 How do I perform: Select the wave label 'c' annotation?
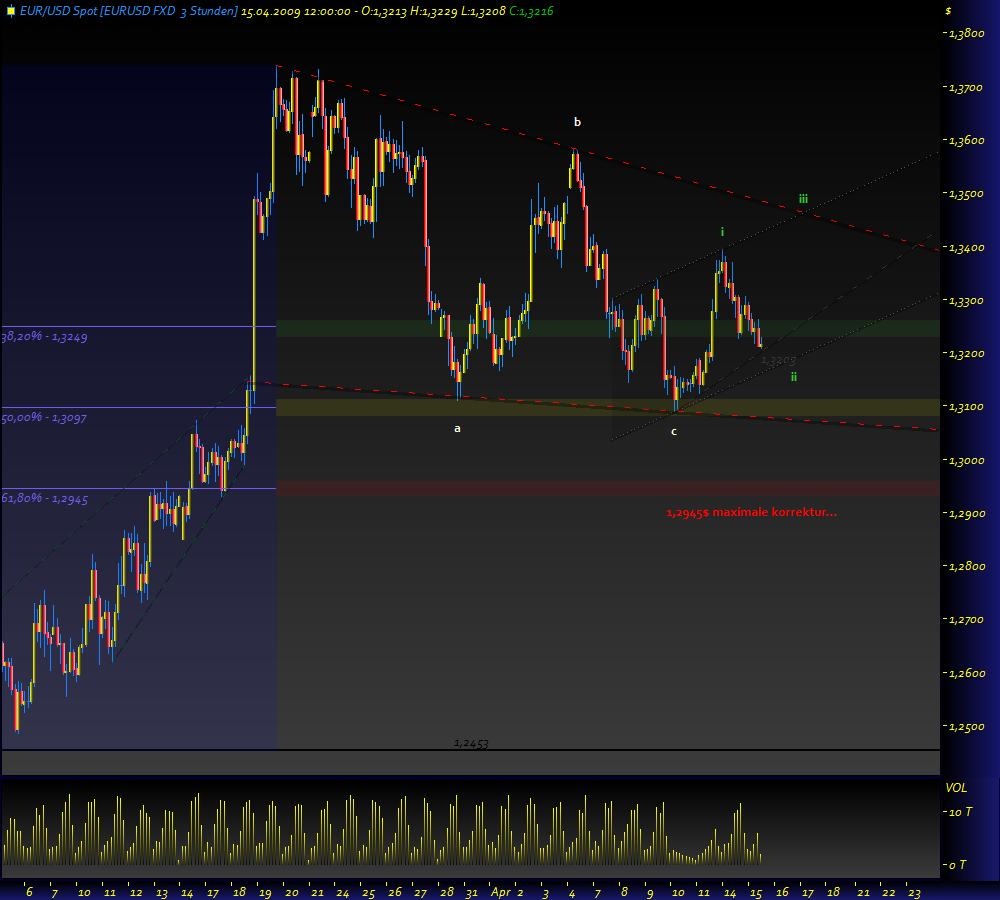[674, 431]
